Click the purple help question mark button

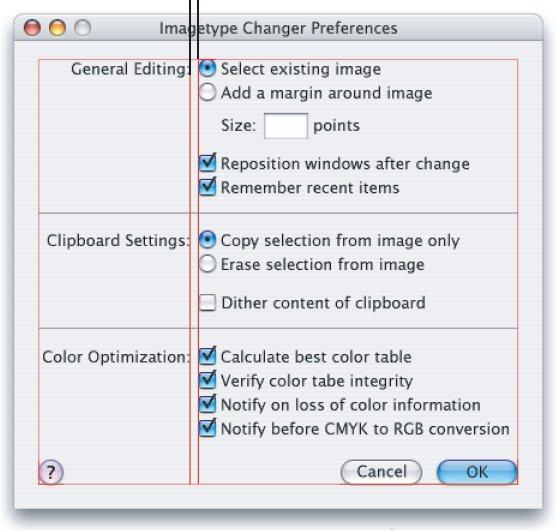pyautogui.click(x=51, y=472)
